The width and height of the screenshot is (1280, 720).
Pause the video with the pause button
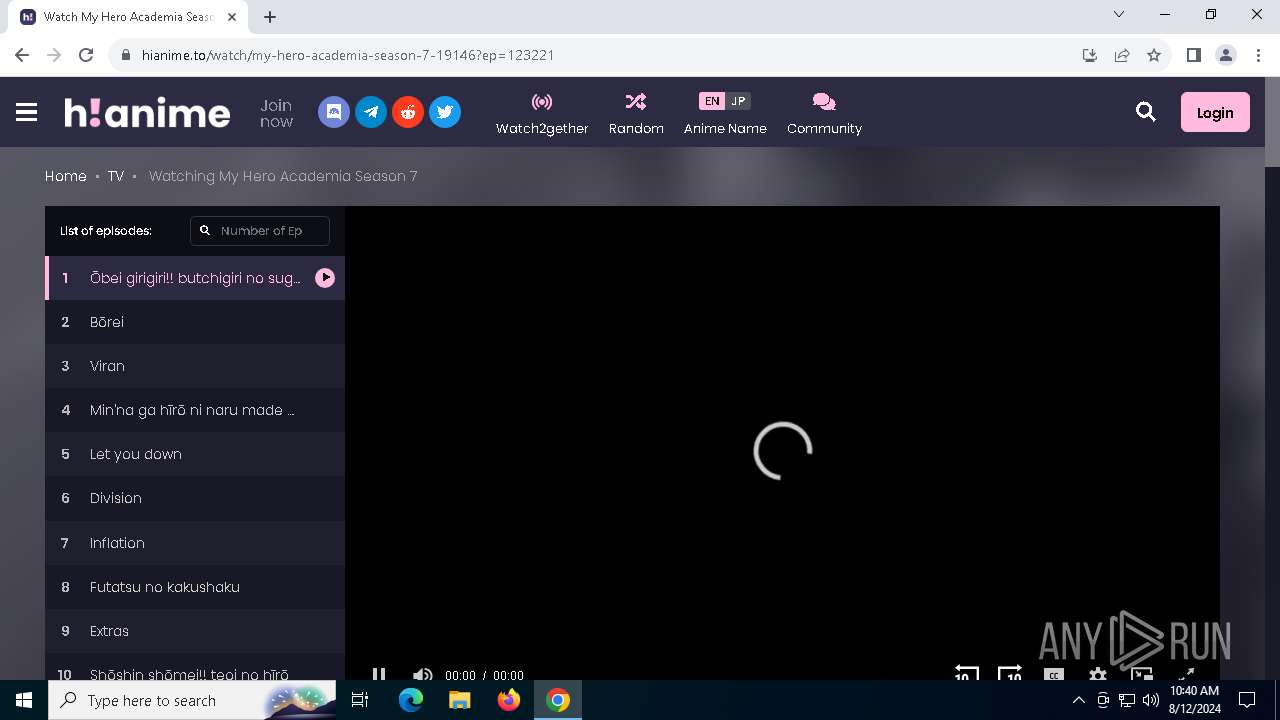(379, 674)
